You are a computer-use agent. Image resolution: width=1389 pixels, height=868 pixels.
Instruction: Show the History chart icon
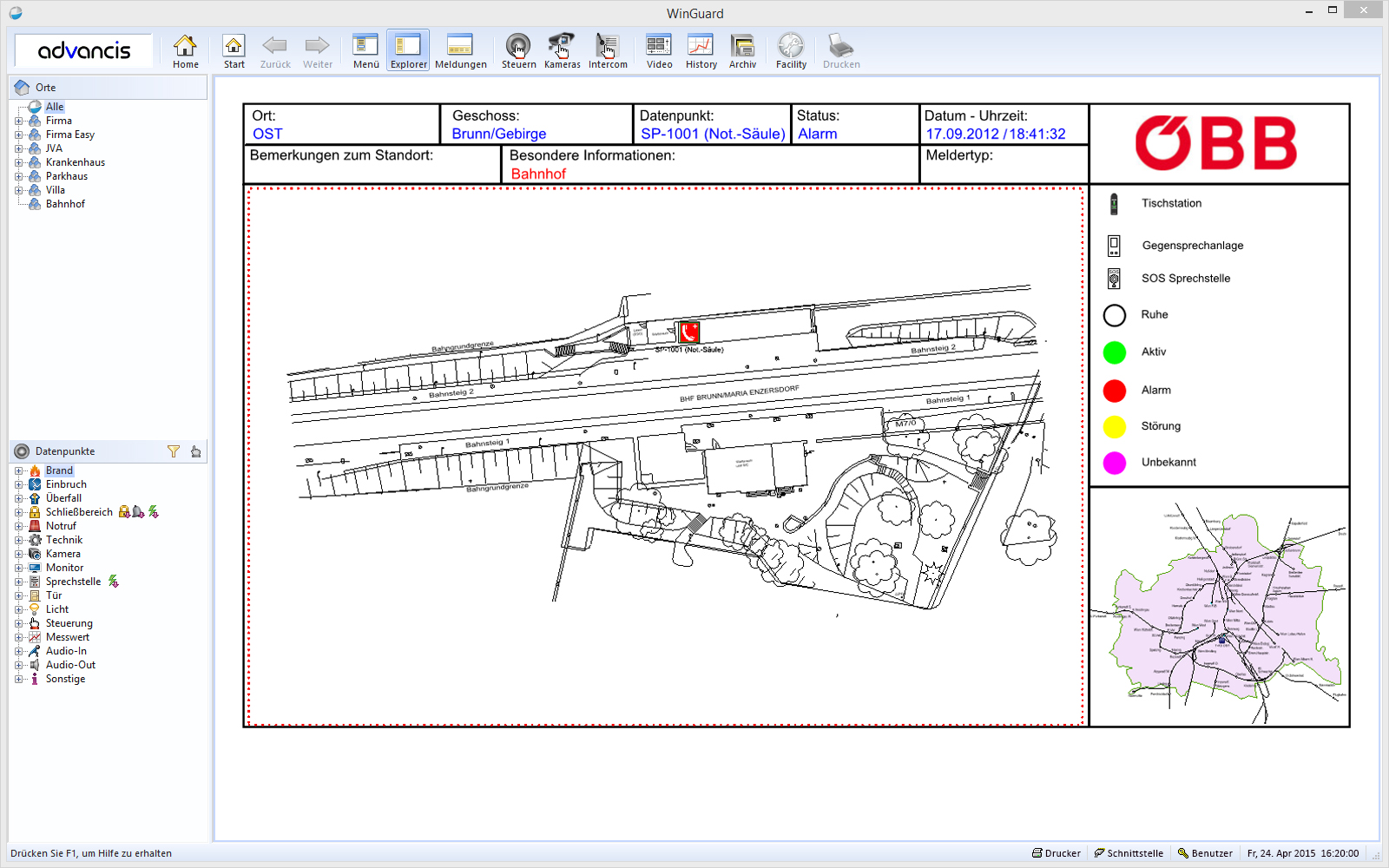(x=701, y=51)
